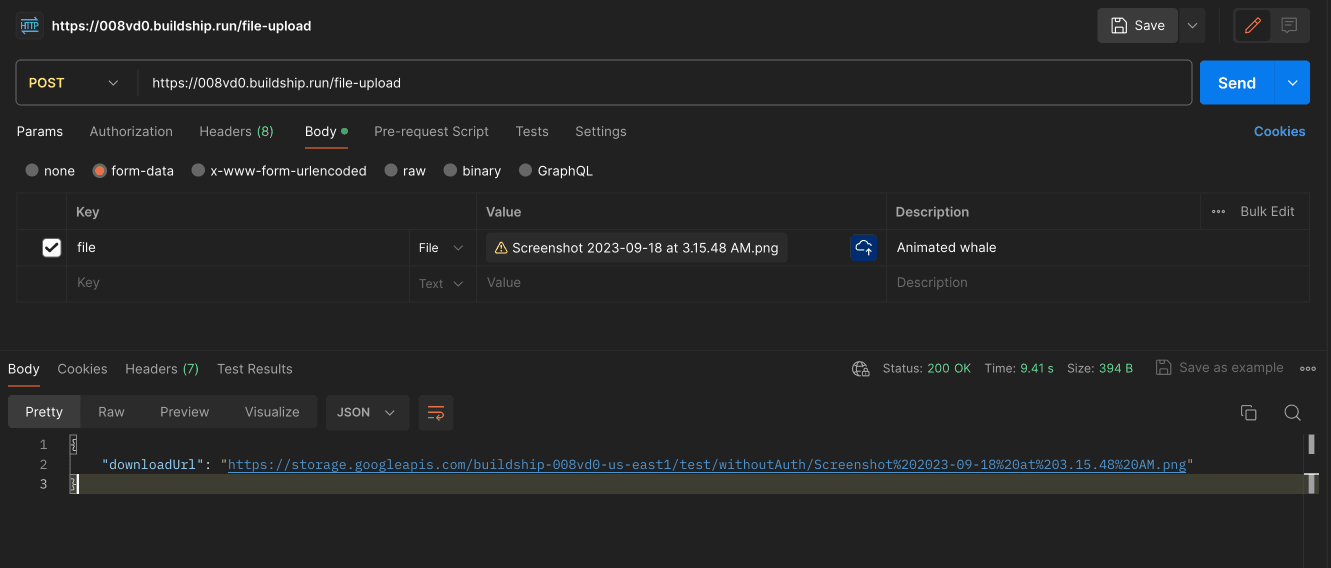Open the File type dropdown for key
This screenshot has height=568, width=1331.
click(x=441, y=248)
